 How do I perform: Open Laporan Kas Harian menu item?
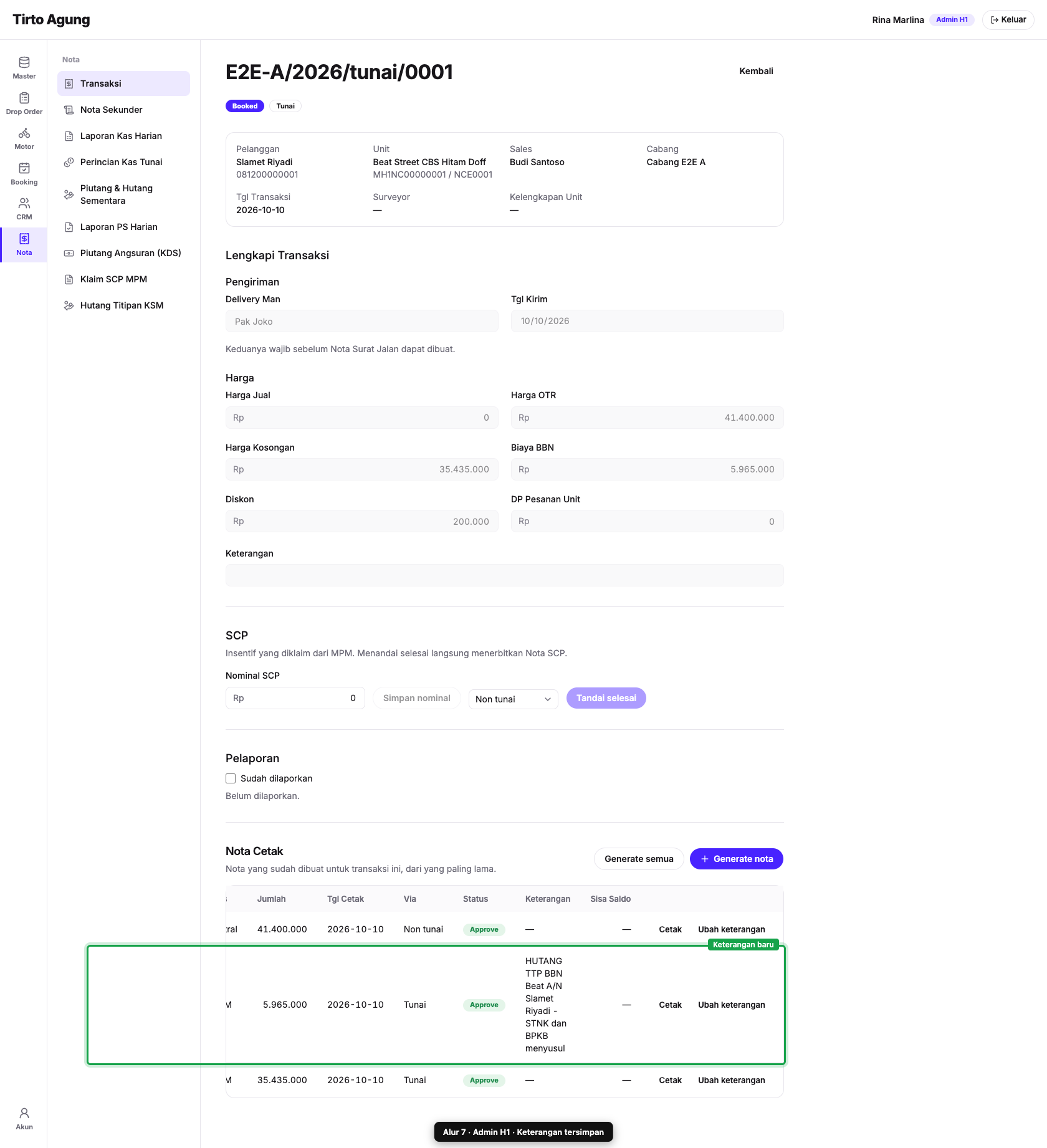click(123, 136)
